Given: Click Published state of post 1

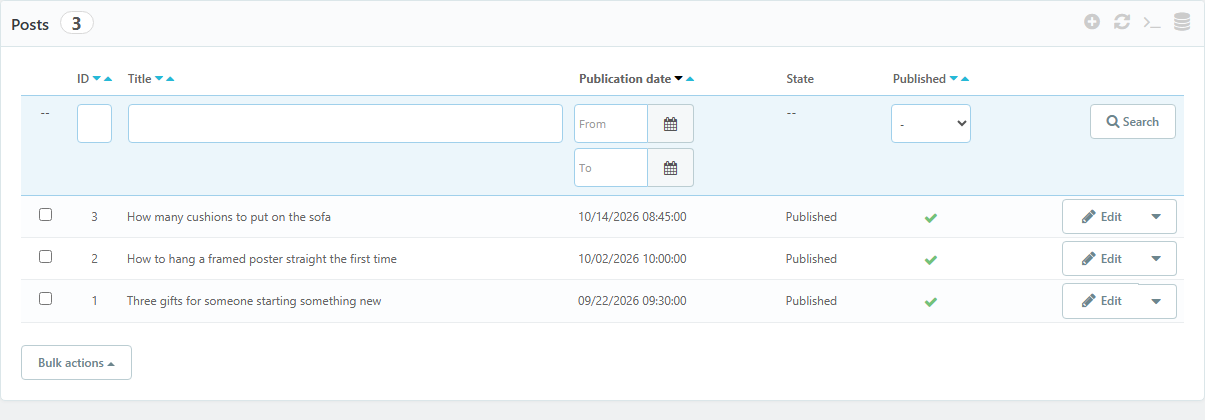Looking at the screenshot, I should pos(811,301).
